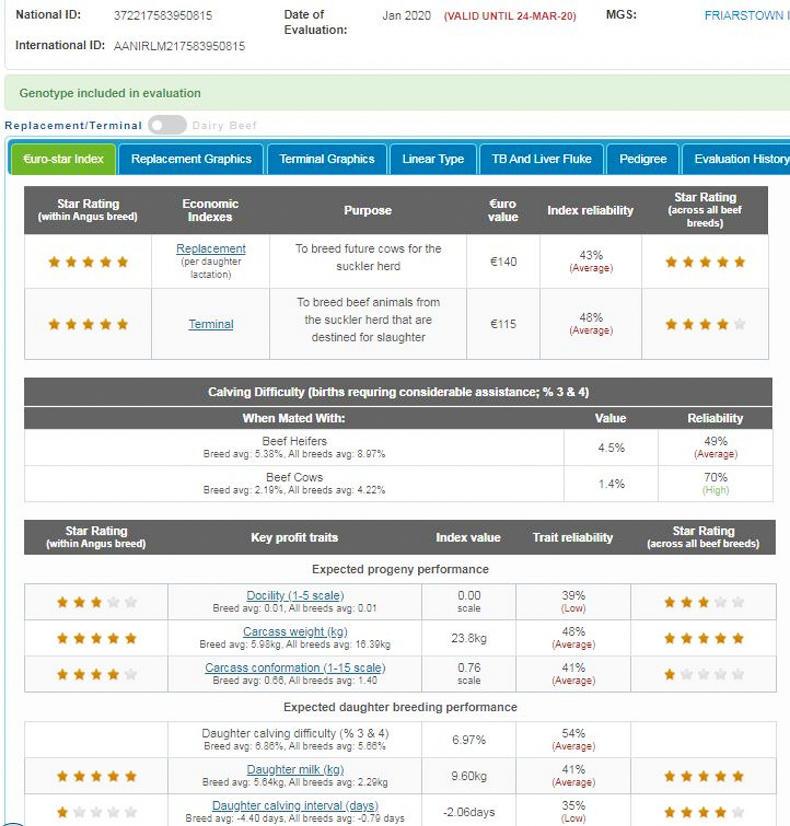
Task: Open the Terminal Graphics tab
Action: click(327, 159)
